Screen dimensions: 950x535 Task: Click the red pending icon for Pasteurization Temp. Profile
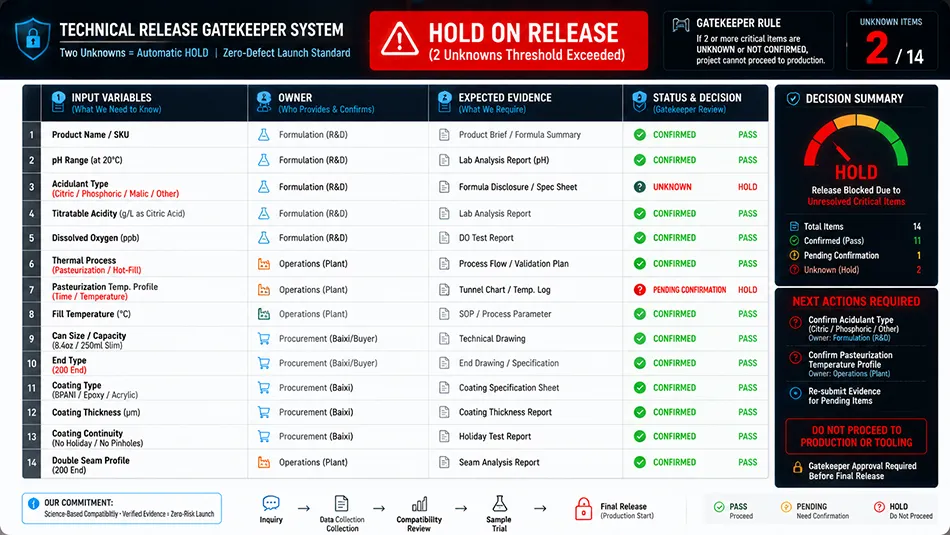[640, 290]
